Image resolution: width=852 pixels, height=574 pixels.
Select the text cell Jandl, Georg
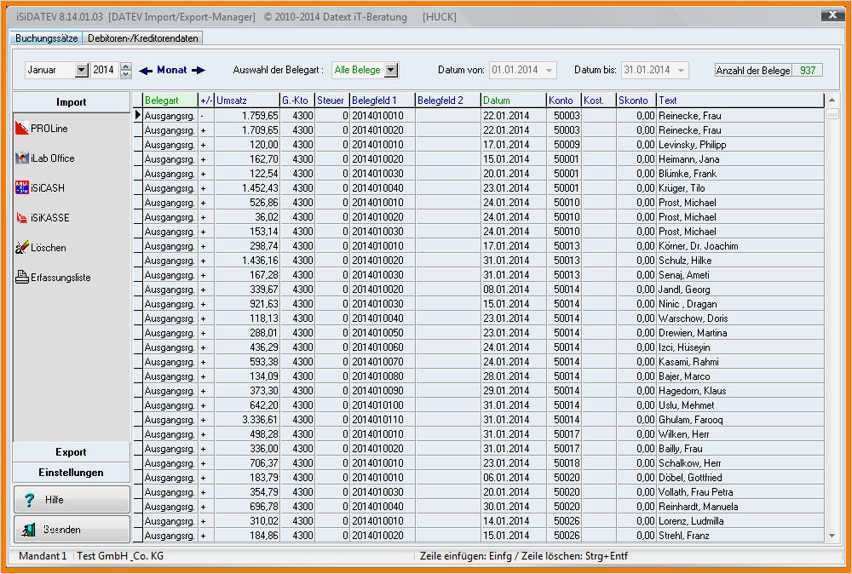(x=740, y=289)
